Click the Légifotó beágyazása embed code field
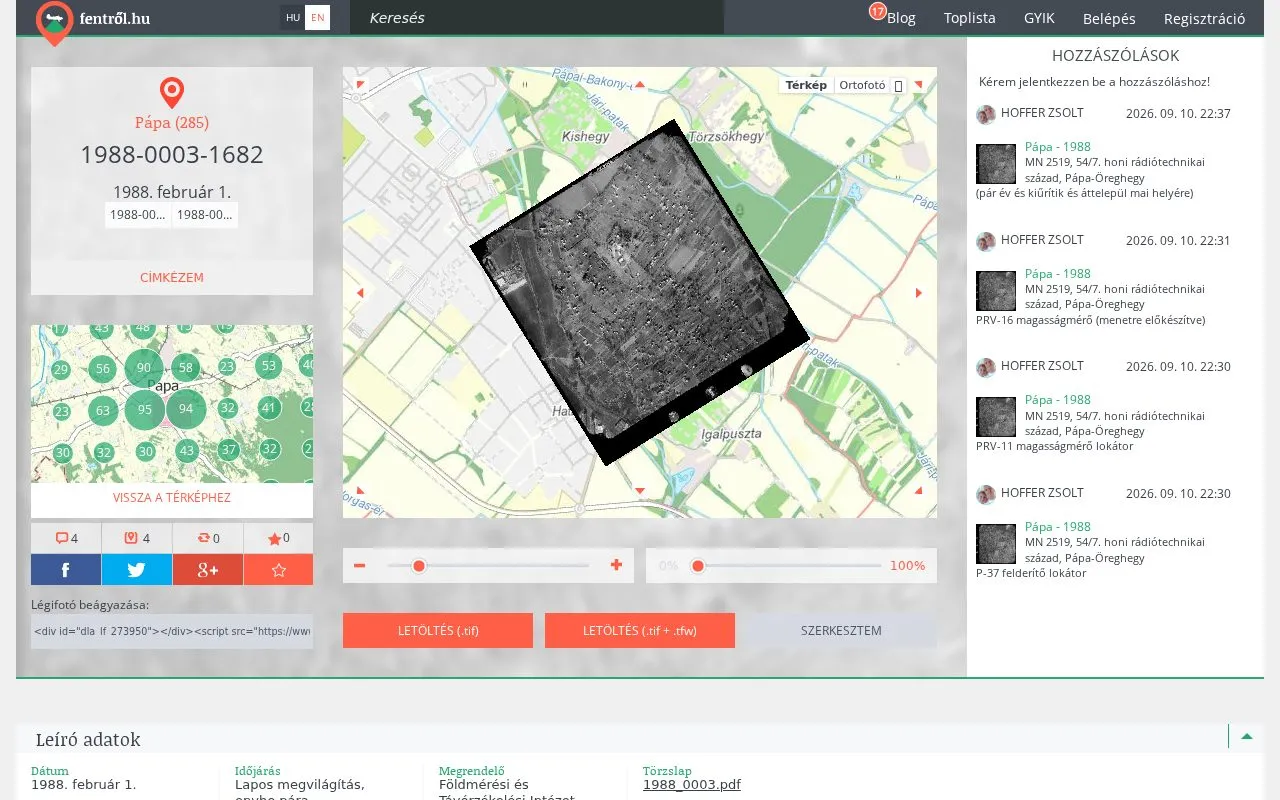Viewport: 1280px width, 800px height. 172,631
